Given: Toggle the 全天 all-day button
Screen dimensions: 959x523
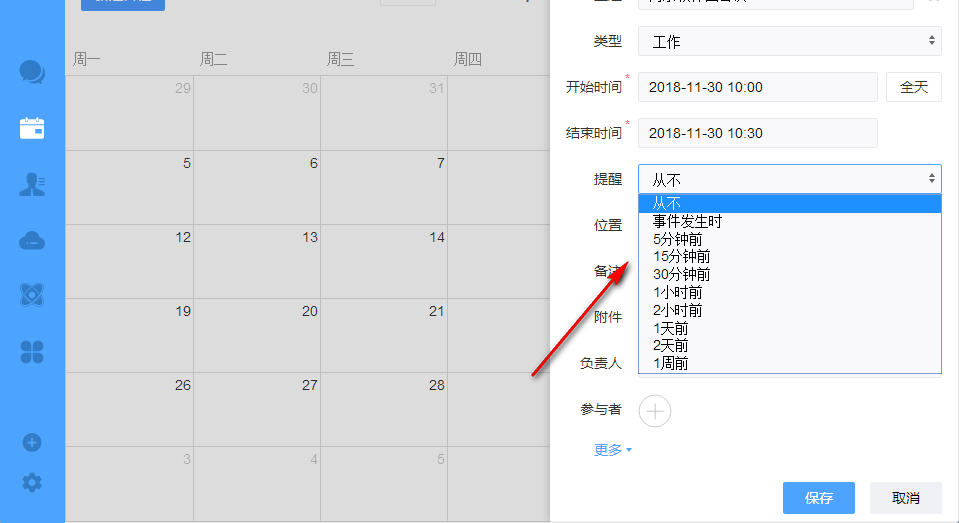Looking at the screenshot, I should 913,87.
